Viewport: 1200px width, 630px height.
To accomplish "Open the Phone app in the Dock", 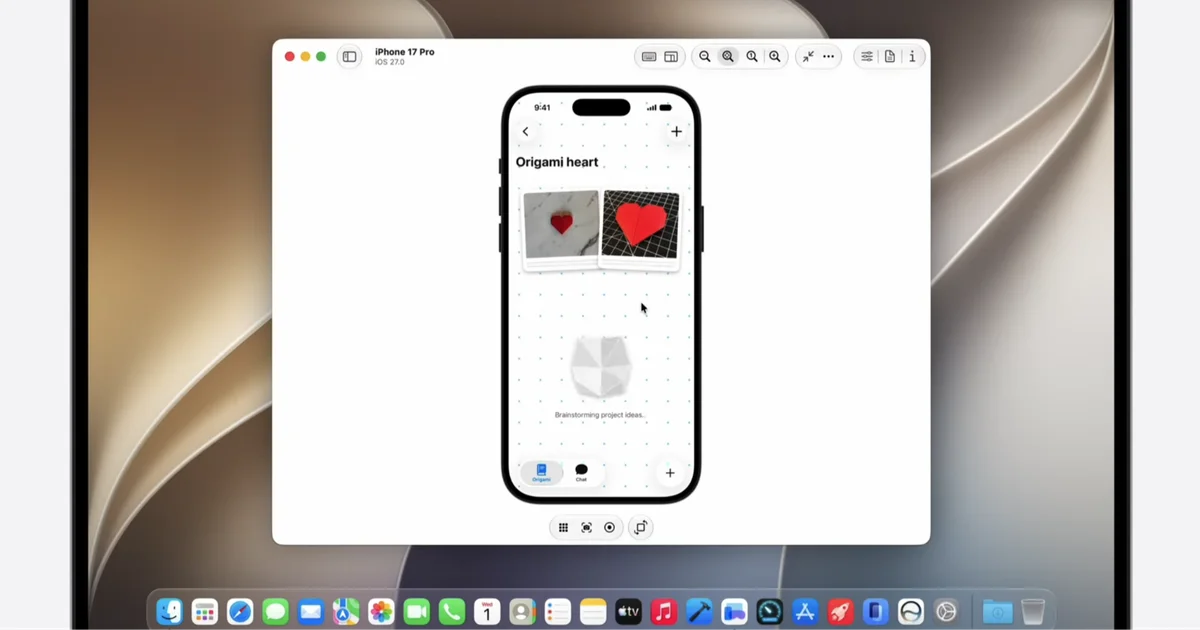I will point(452,611).
